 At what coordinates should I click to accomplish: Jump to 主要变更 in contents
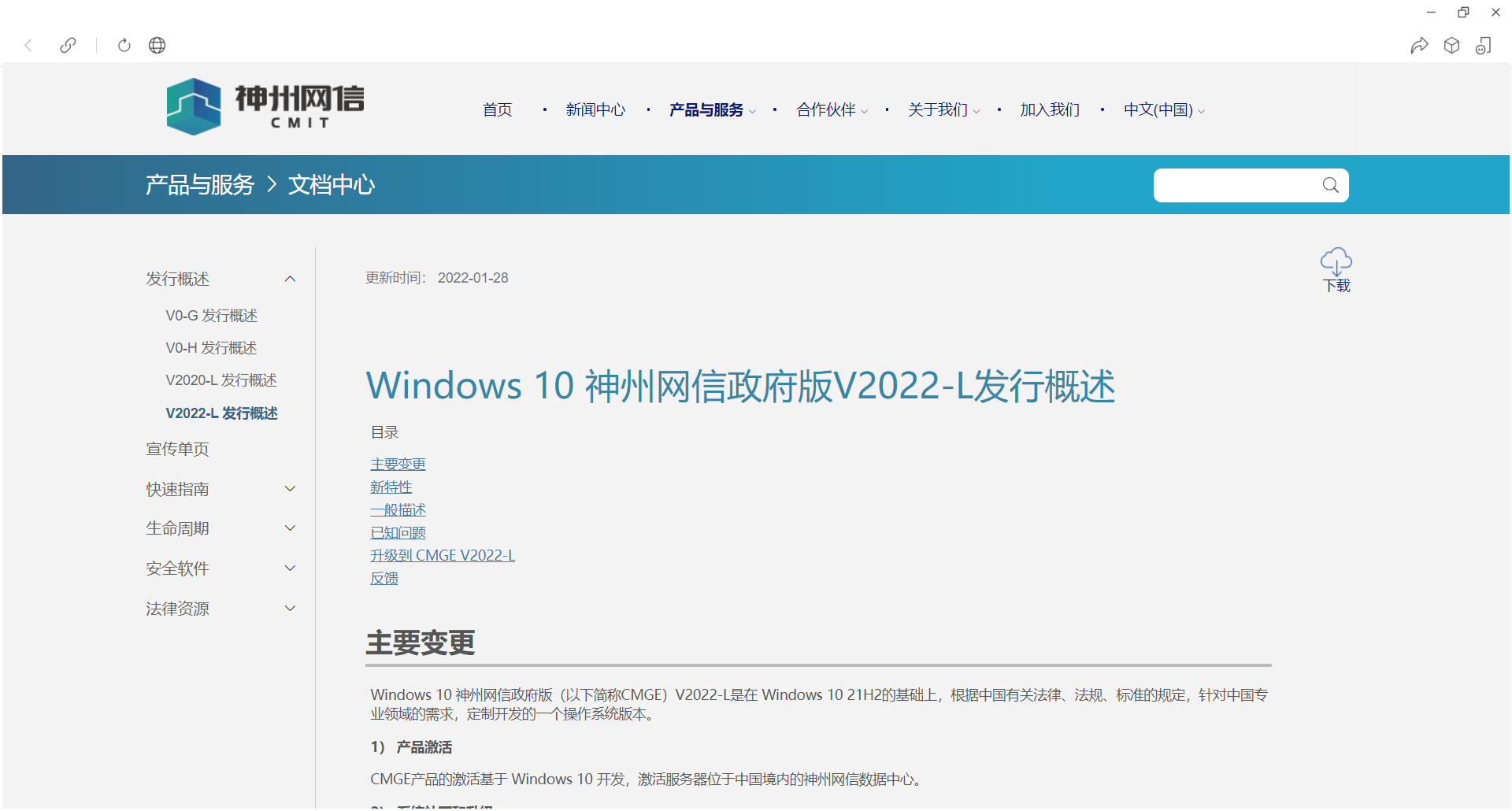pyautogui.click(x=398, y=465)
